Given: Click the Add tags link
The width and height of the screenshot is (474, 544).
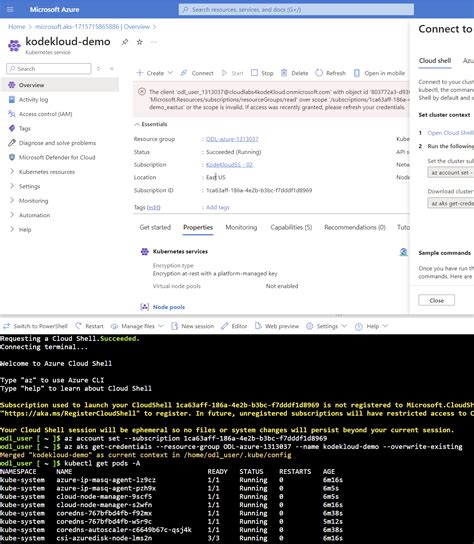Looking at the screenshot, I should click(x=218, y=207).
